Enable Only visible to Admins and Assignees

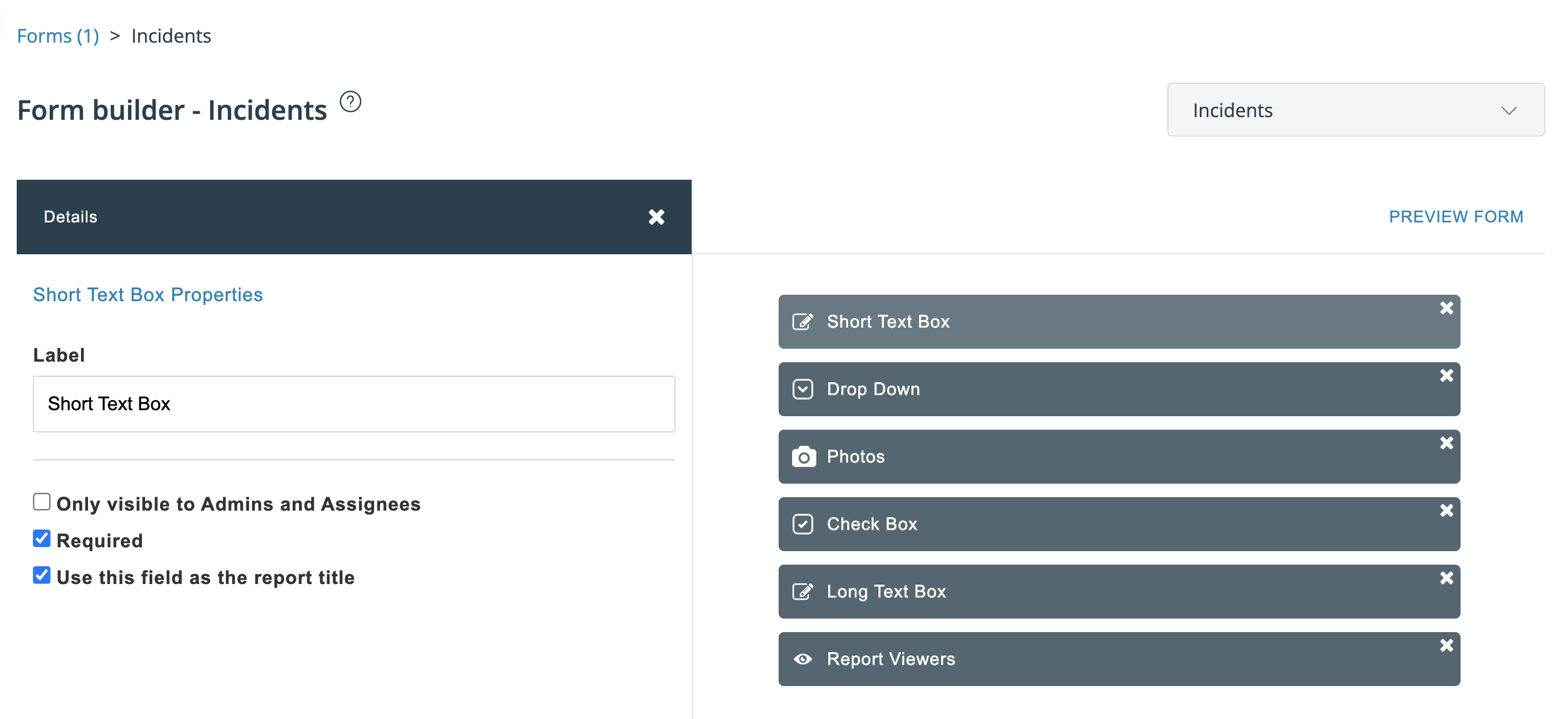[42, 502]
